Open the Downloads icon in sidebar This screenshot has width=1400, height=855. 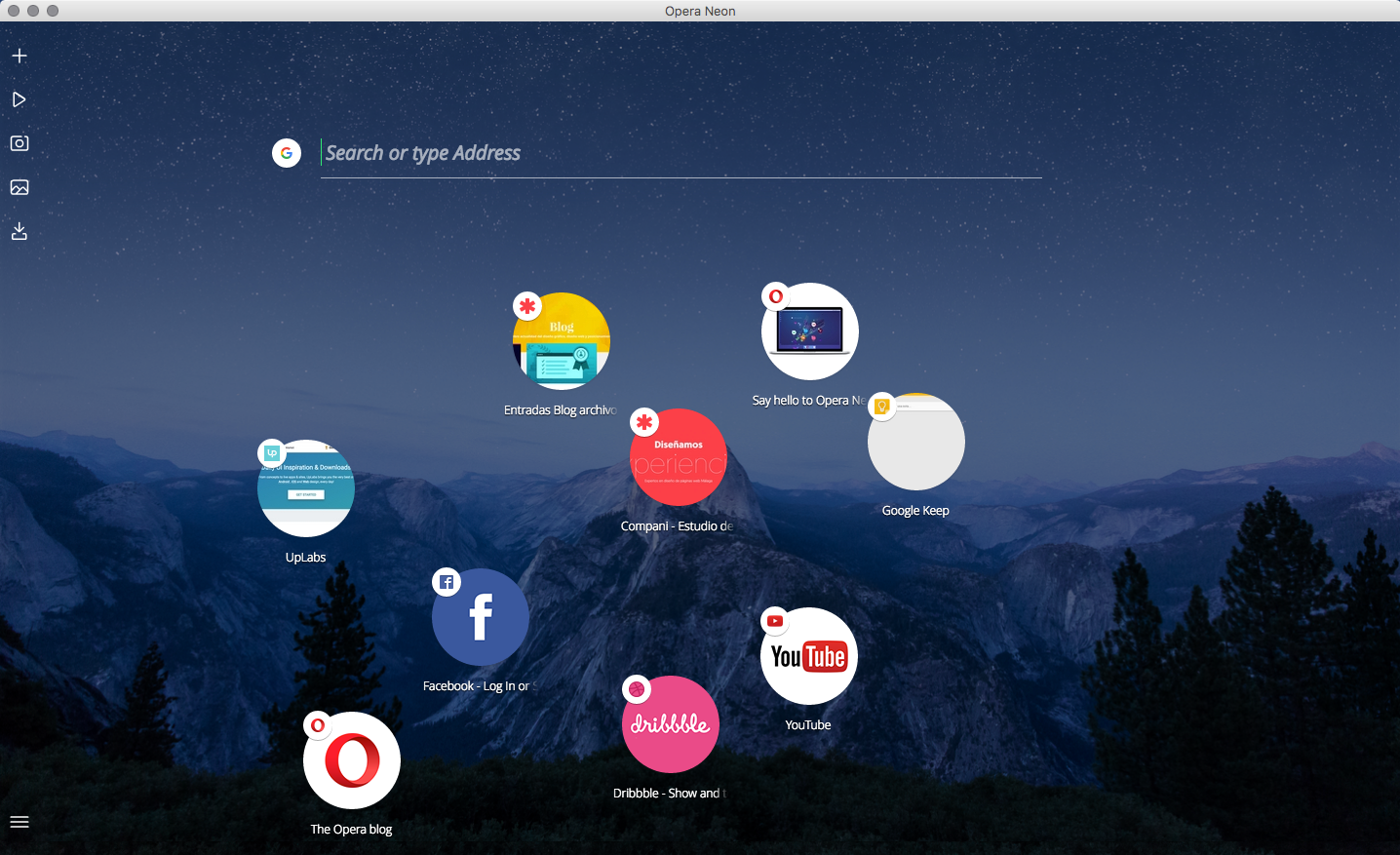point(19,231)
